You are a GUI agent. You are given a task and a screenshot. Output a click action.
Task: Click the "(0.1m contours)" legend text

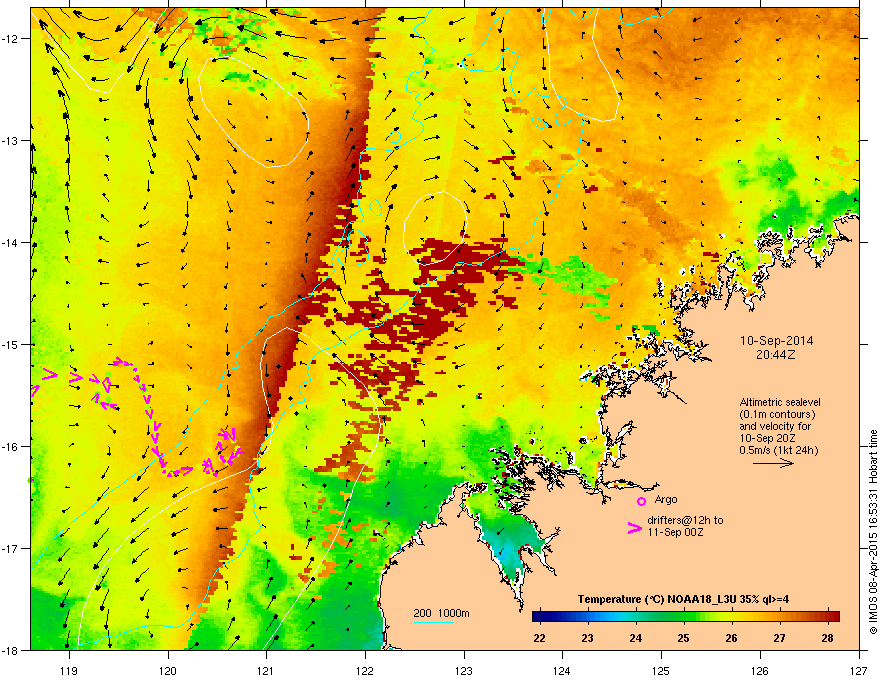pyautogui.click(x=777, y=415)
